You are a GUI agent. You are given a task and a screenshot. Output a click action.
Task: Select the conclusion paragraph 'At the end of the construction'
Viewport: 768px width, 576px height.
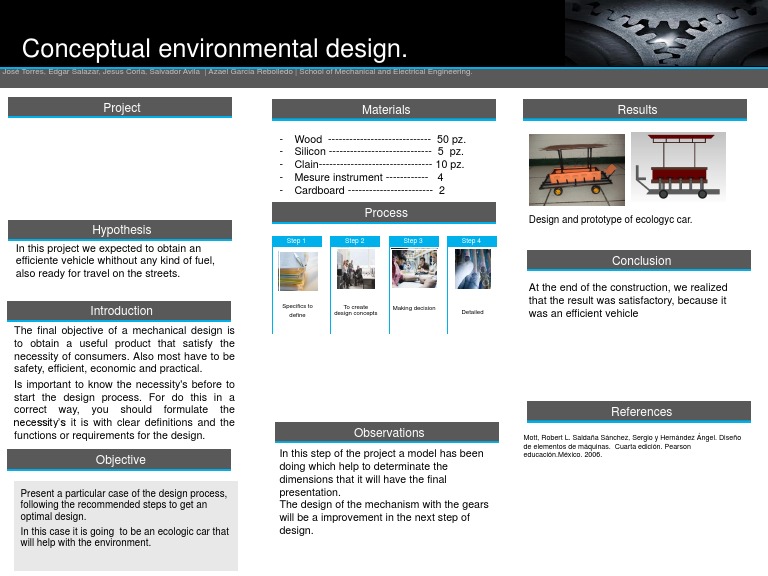628,300
